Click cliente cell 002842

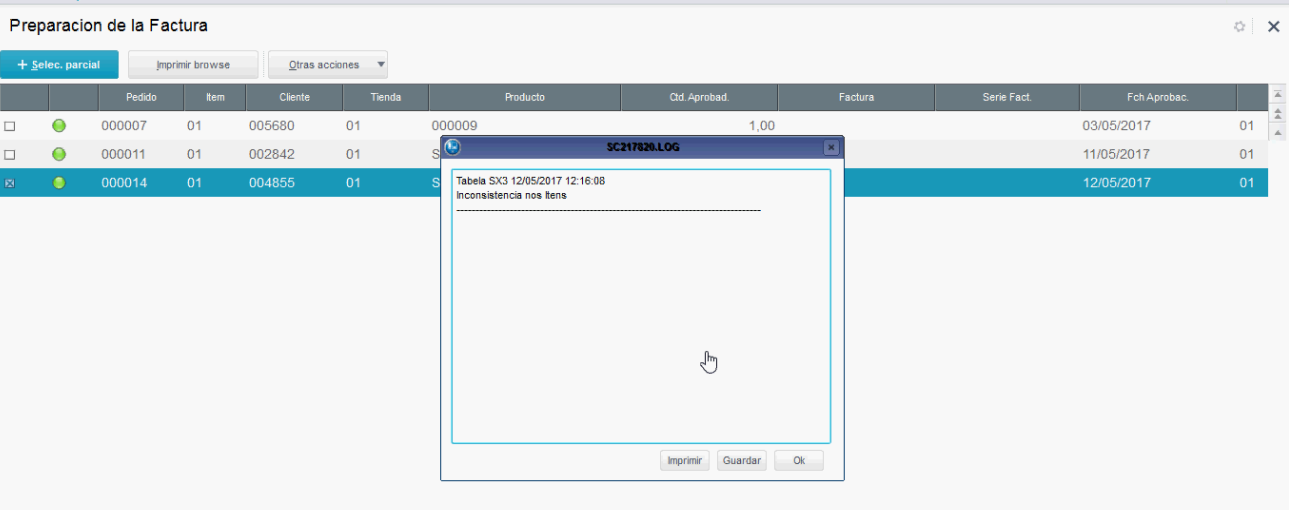pos(271,154)
